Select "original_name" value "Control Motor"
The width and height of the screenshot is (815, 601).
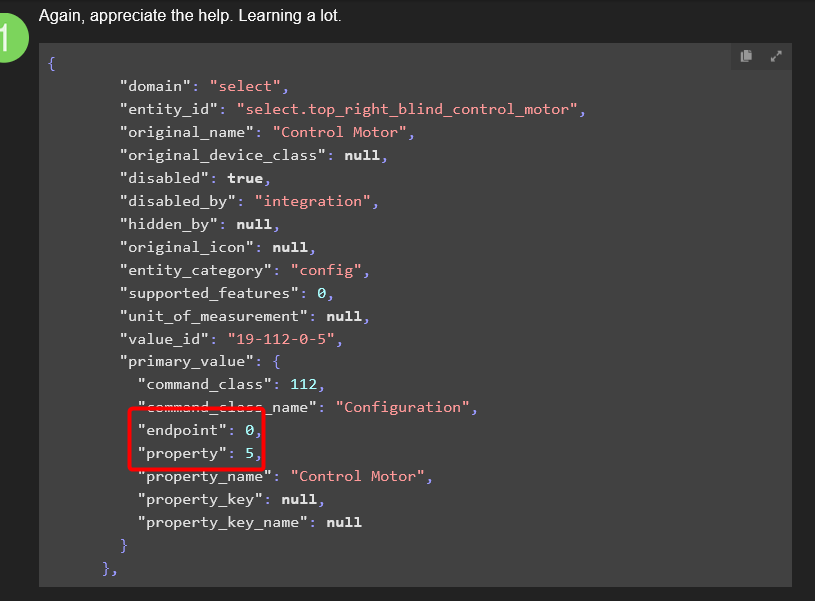[339, 132]
